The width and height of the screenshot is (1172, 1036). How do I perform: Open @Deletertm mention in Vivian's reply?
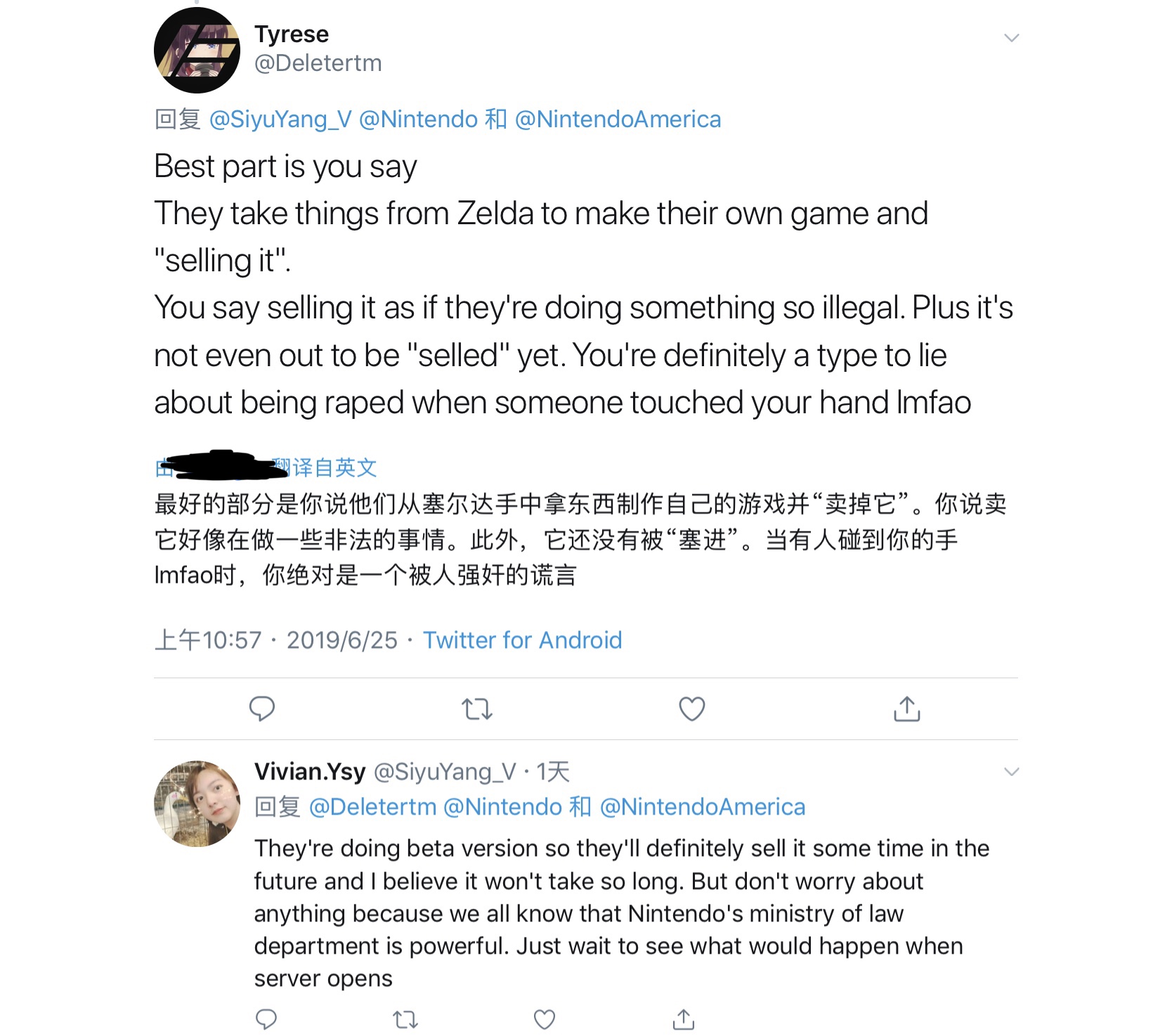[372, 807]
